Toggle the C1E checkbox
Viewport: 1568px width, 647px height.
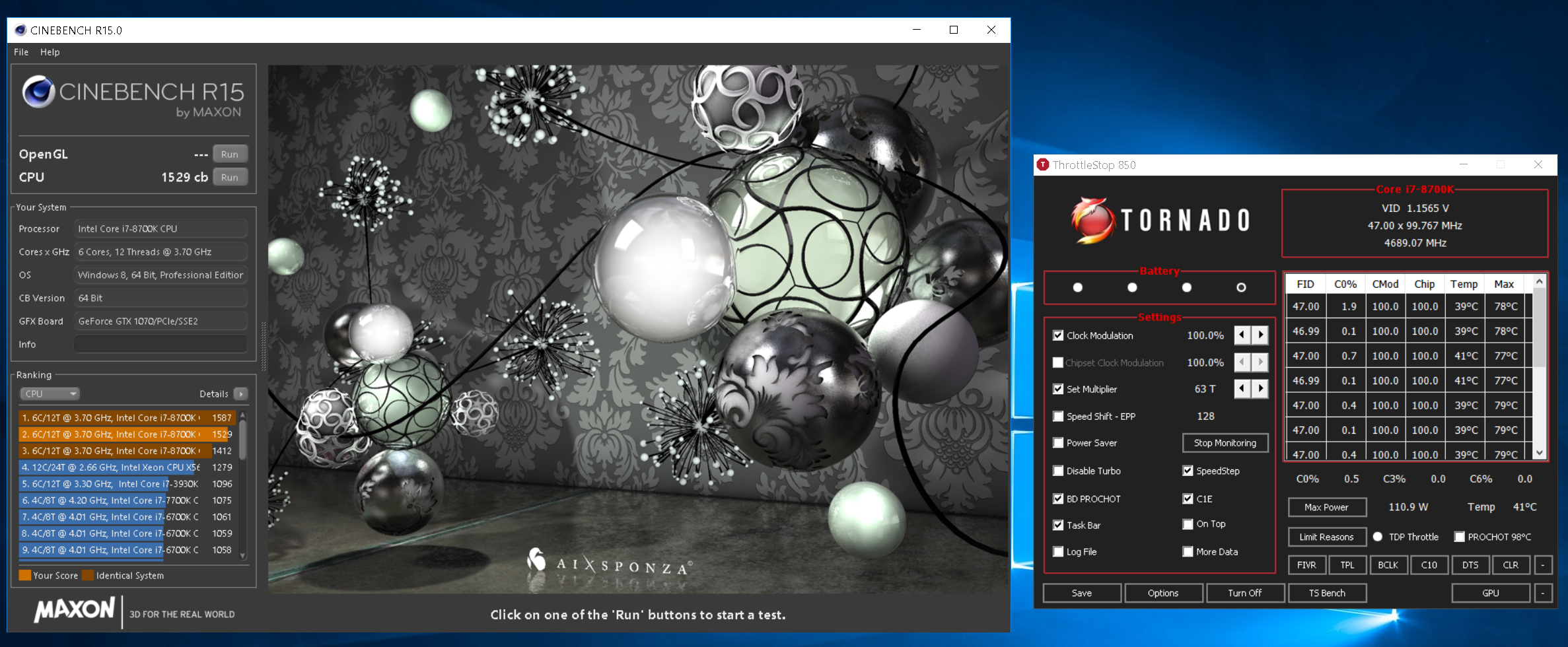[x=1188, y=498]
